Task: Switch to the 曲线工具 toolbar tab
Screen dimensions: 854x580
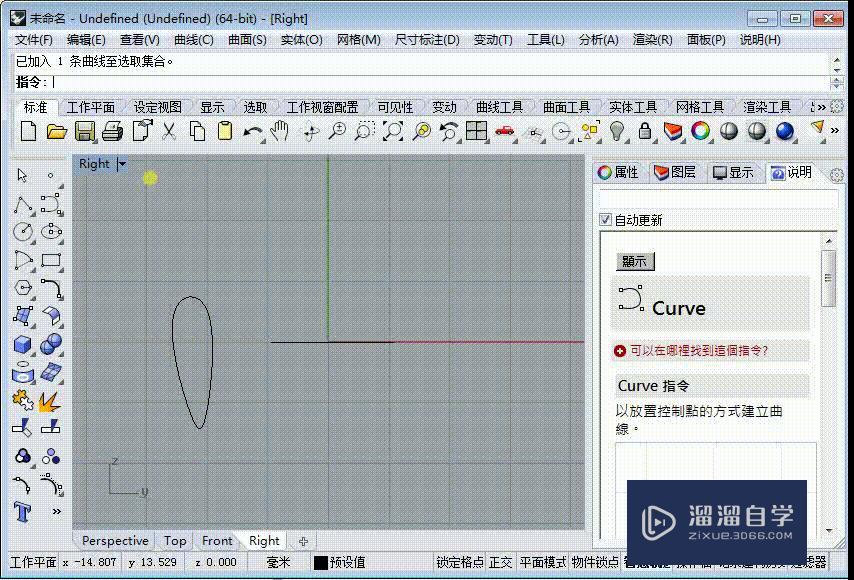Action: (x=499, y=107)
